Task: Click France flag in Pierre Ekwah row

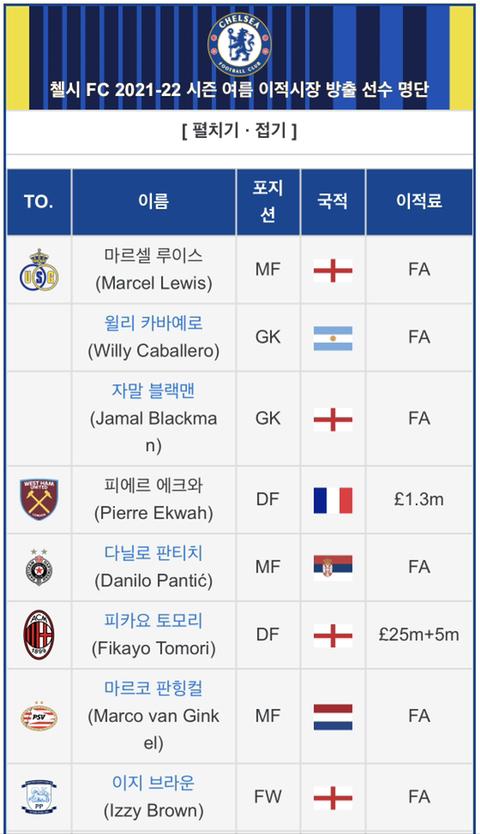Action: [333, 500]
